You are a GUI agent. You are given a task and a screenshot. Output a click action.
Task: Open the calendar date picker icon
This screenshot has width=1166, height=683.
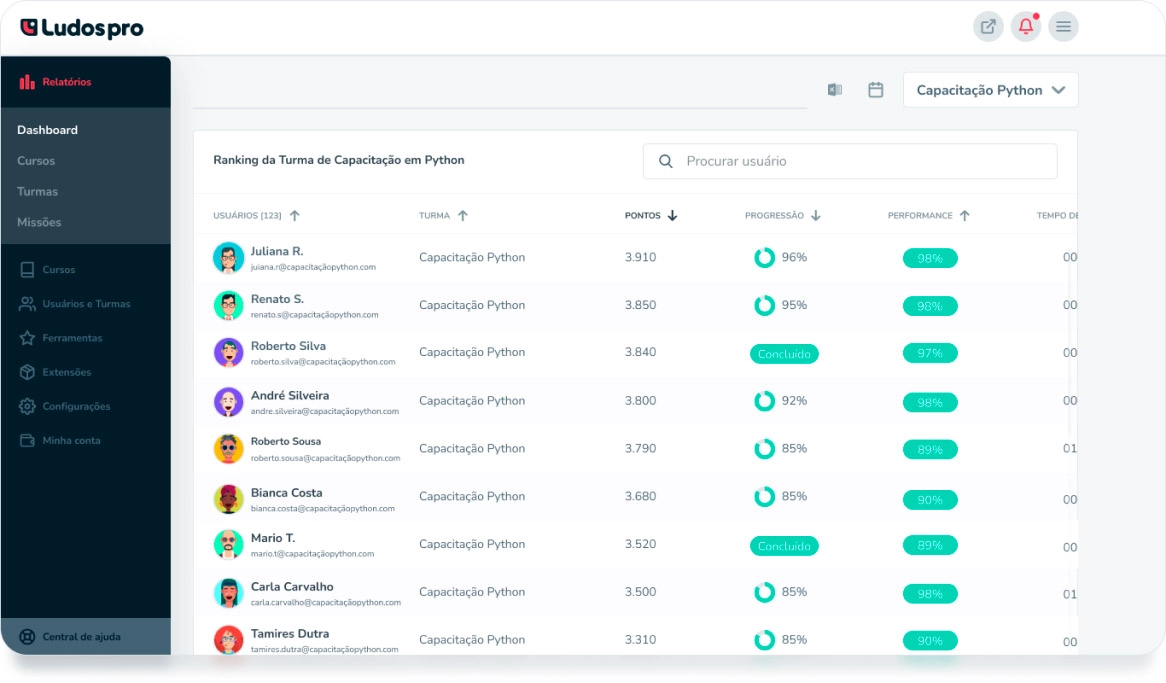point(875,90)
